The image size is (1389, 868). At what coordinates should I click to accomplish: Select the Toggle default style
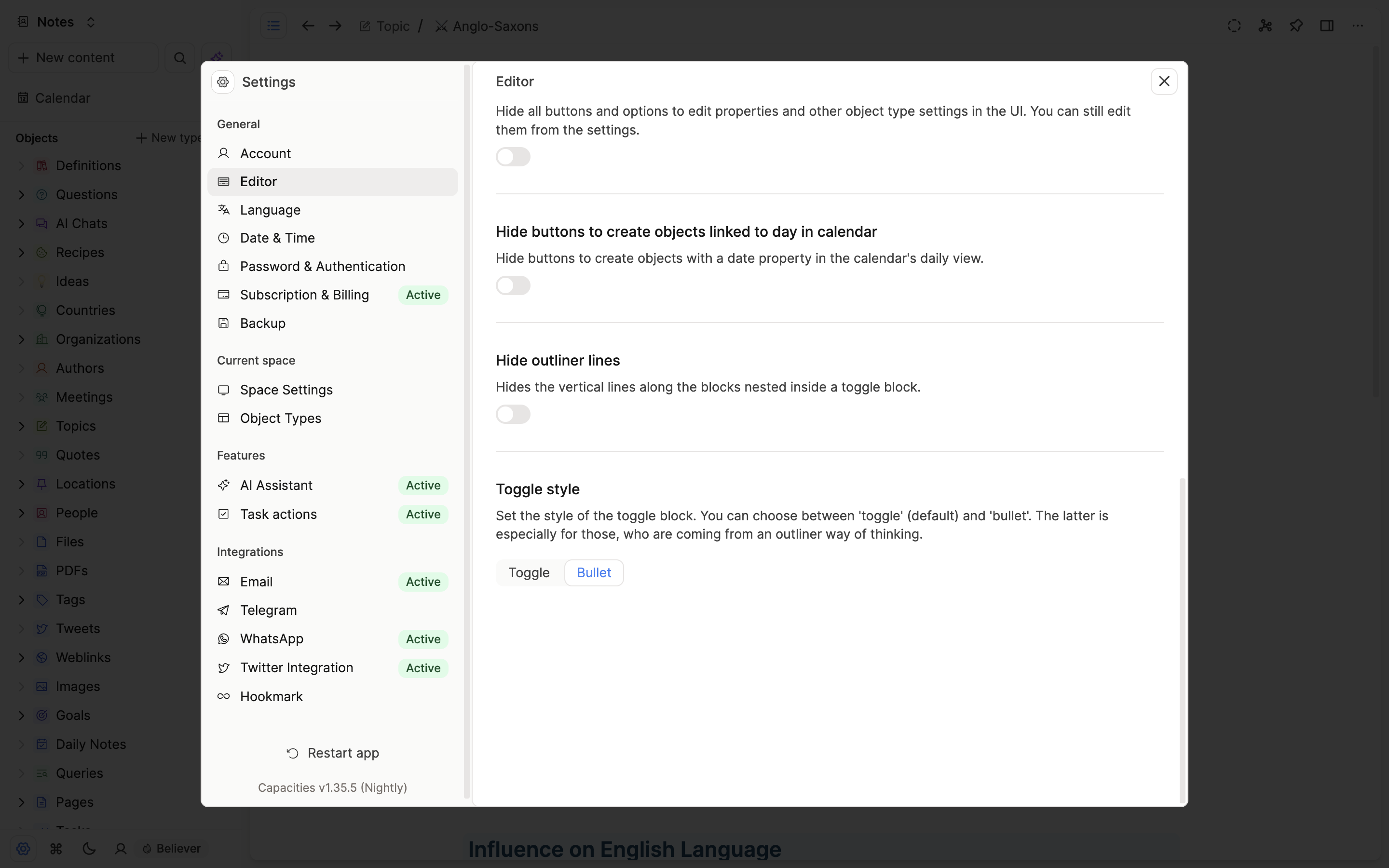[528, 572]
